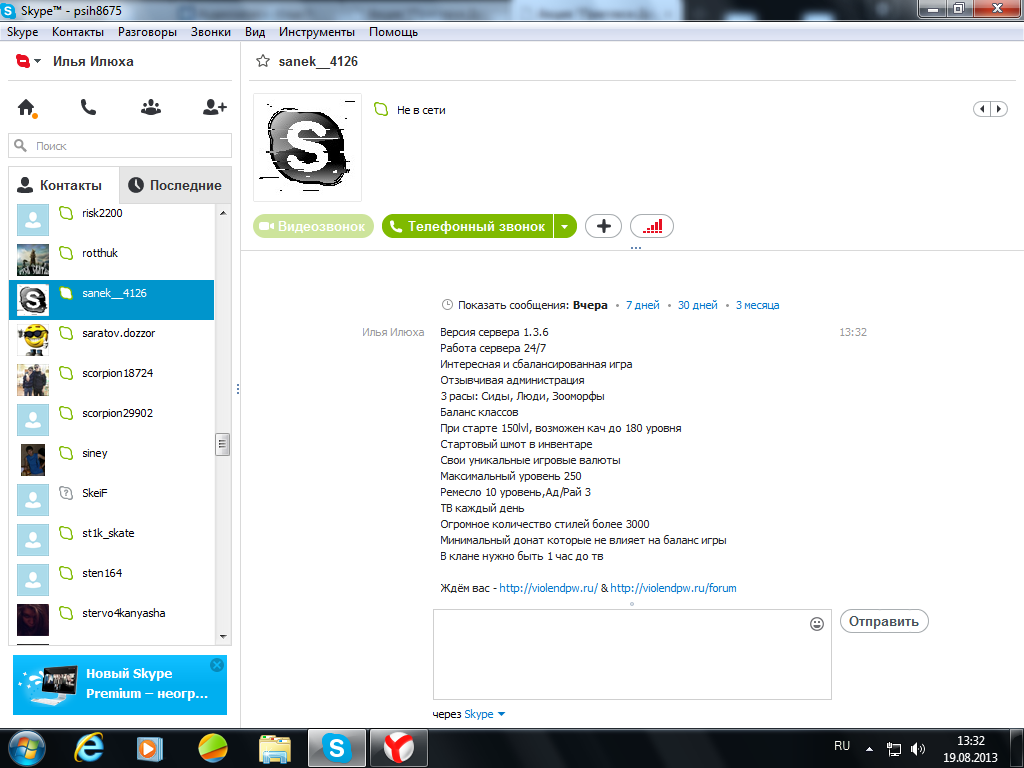Click the plus add button

pos(603,226)
